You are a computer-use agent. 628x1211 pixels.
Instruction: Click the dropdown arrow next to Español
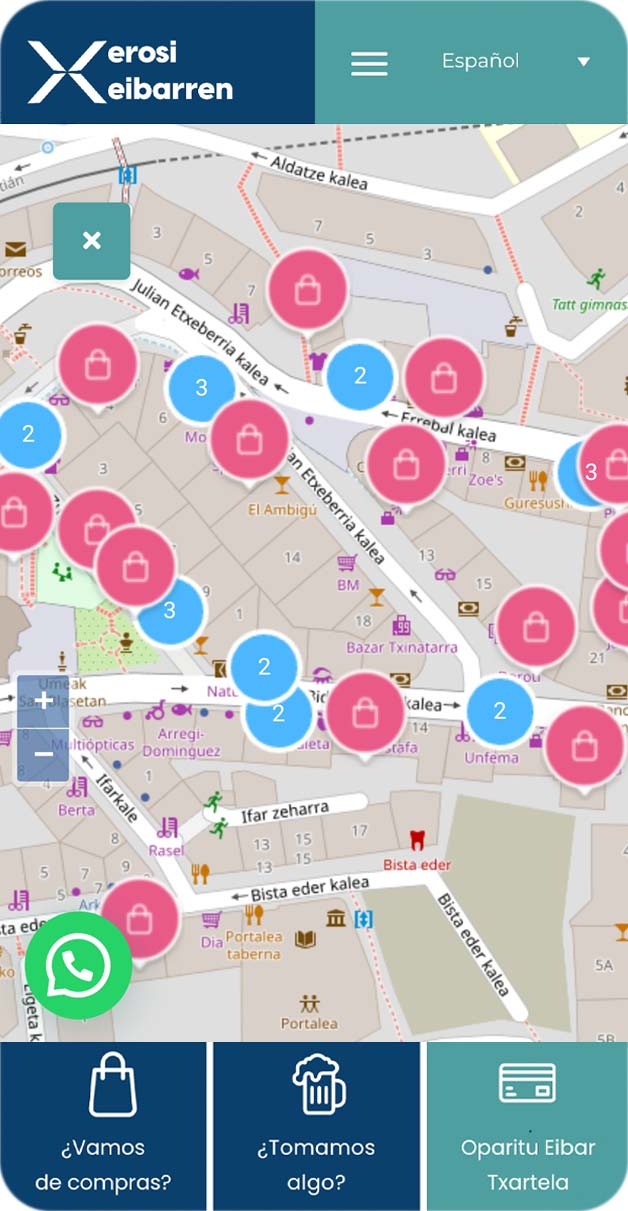click(x=584, y=62)
